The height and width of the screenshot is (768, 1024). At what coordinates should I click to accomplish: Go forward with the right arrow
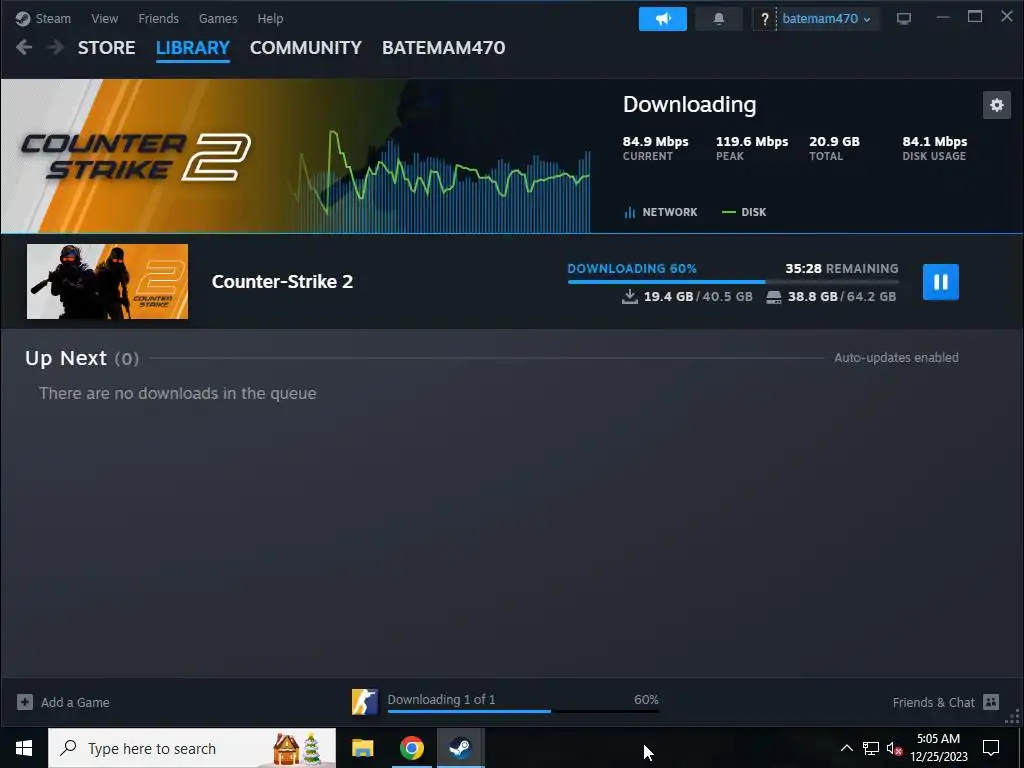[56, 47]
